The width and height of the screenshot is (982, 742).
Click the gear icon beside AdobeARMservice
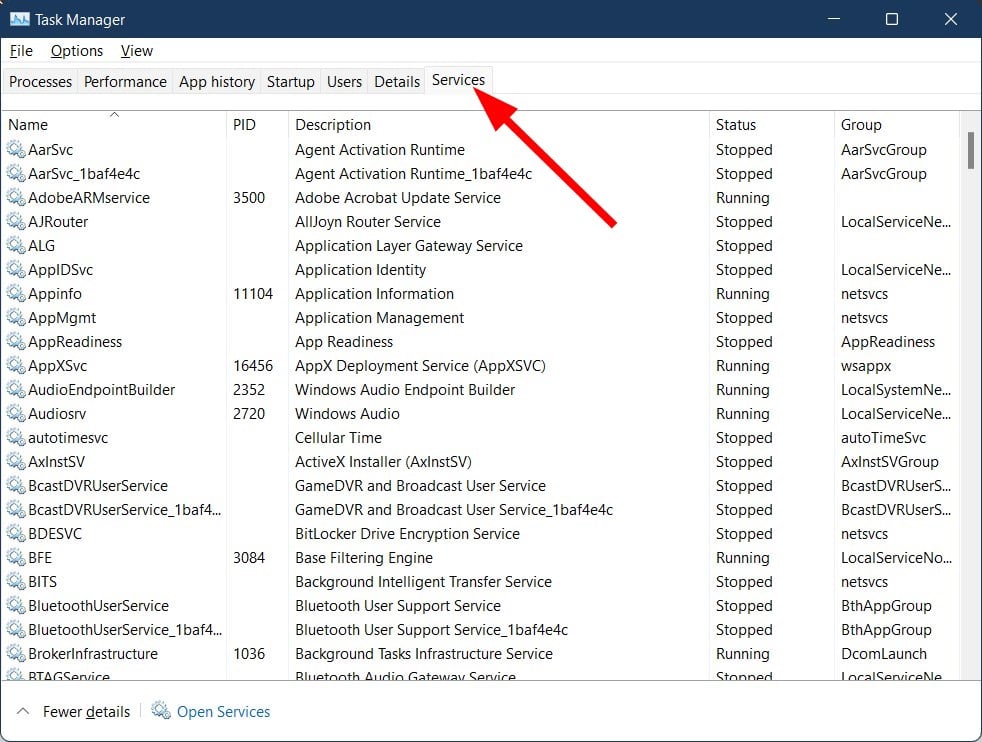[16, 197]
